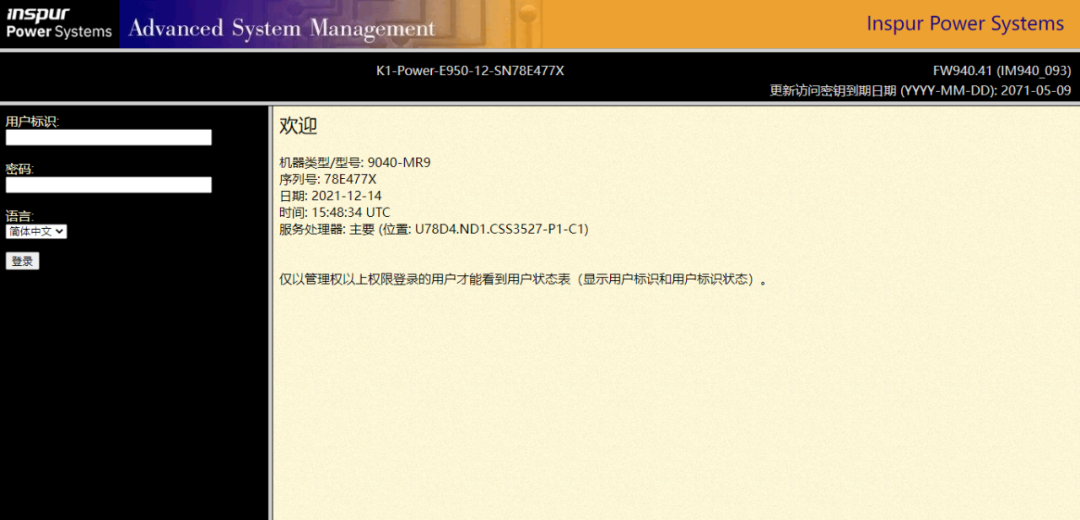Viewport: 1080px width, 520px height.
Task: Click the 语言 label
Action: click(20, 216)
